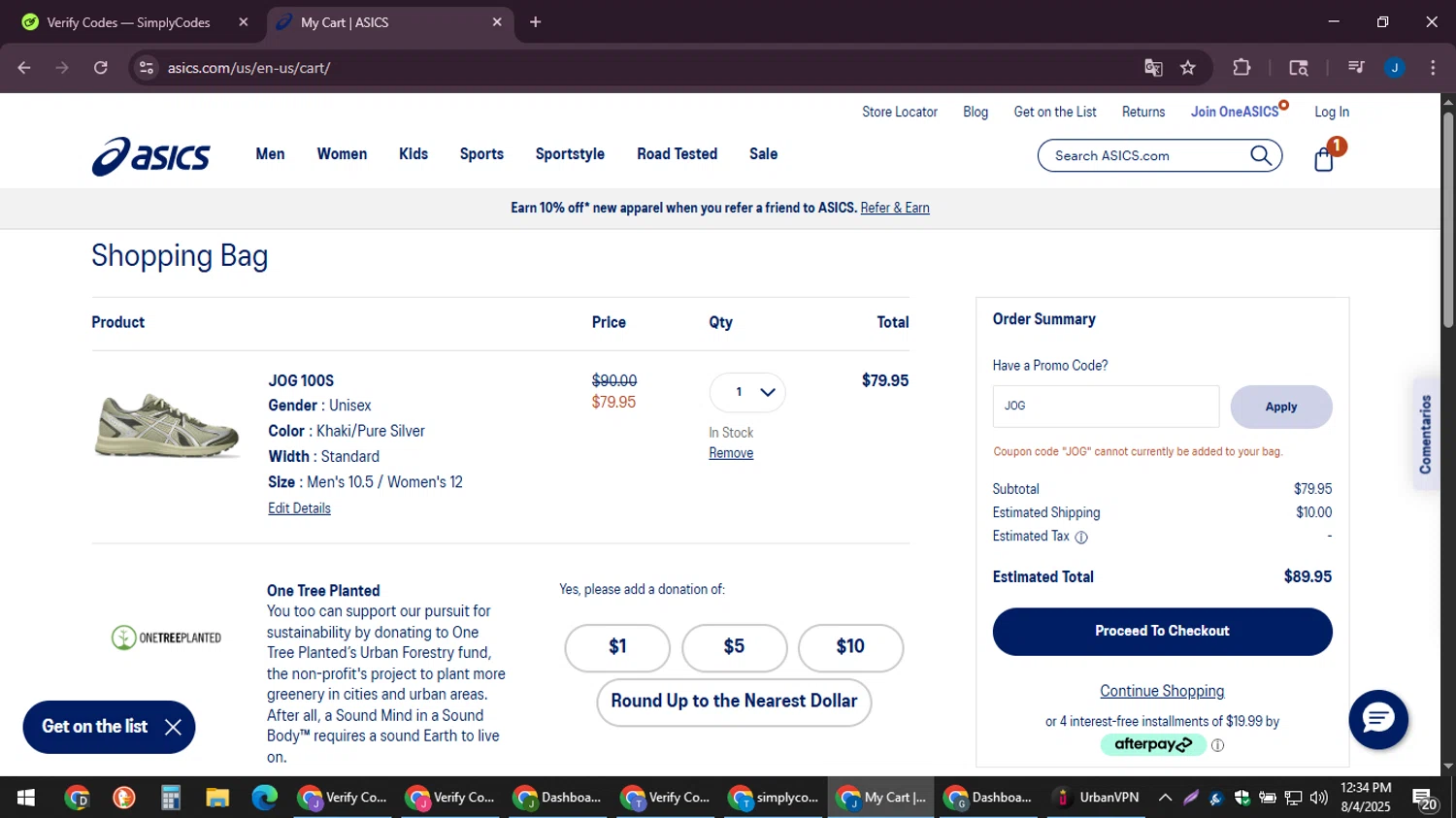Open the Sale navigation menu
Viewport: 1456px width, 818px height.
coord(763,154)
